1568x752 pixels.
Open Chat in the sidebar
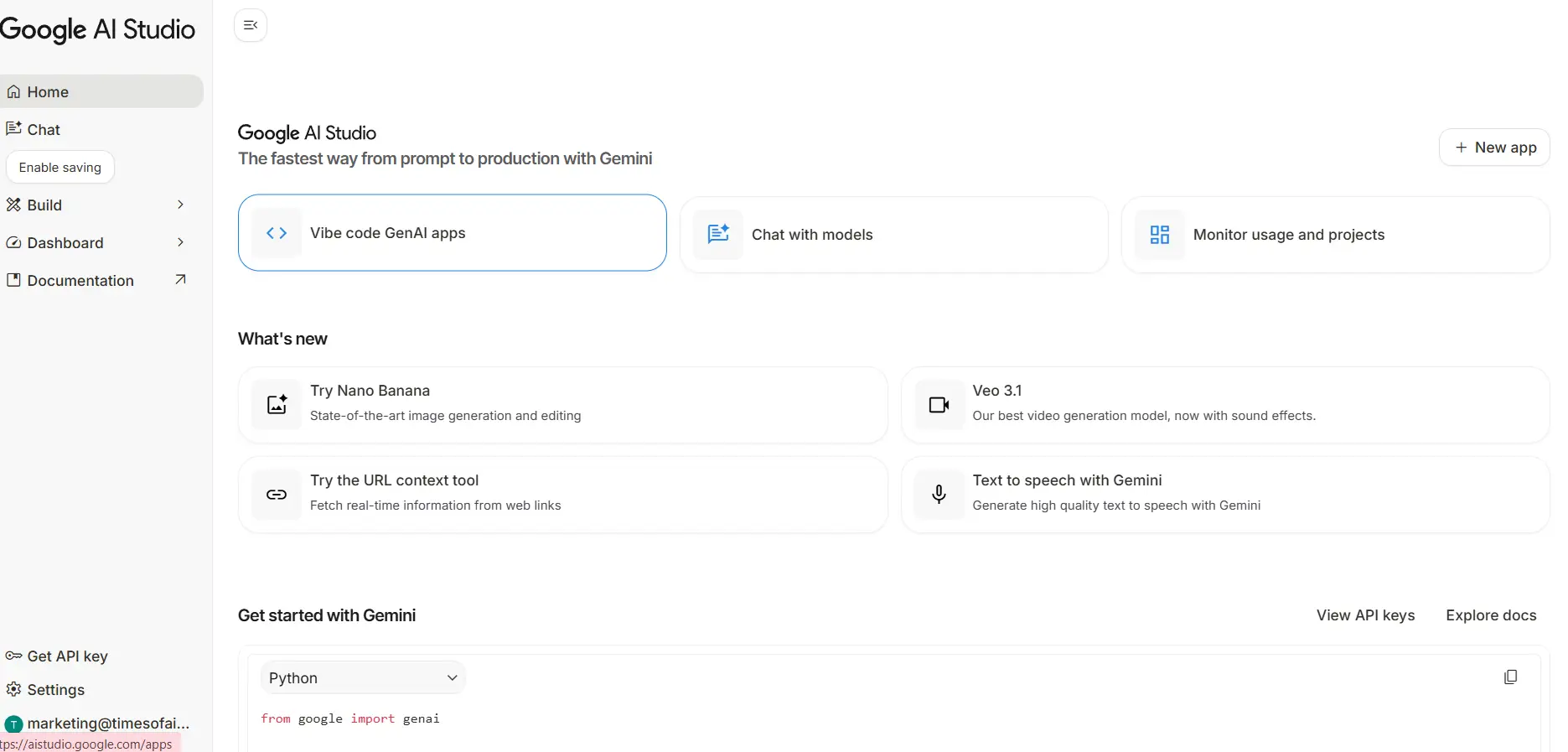click(x=101, y=129)
